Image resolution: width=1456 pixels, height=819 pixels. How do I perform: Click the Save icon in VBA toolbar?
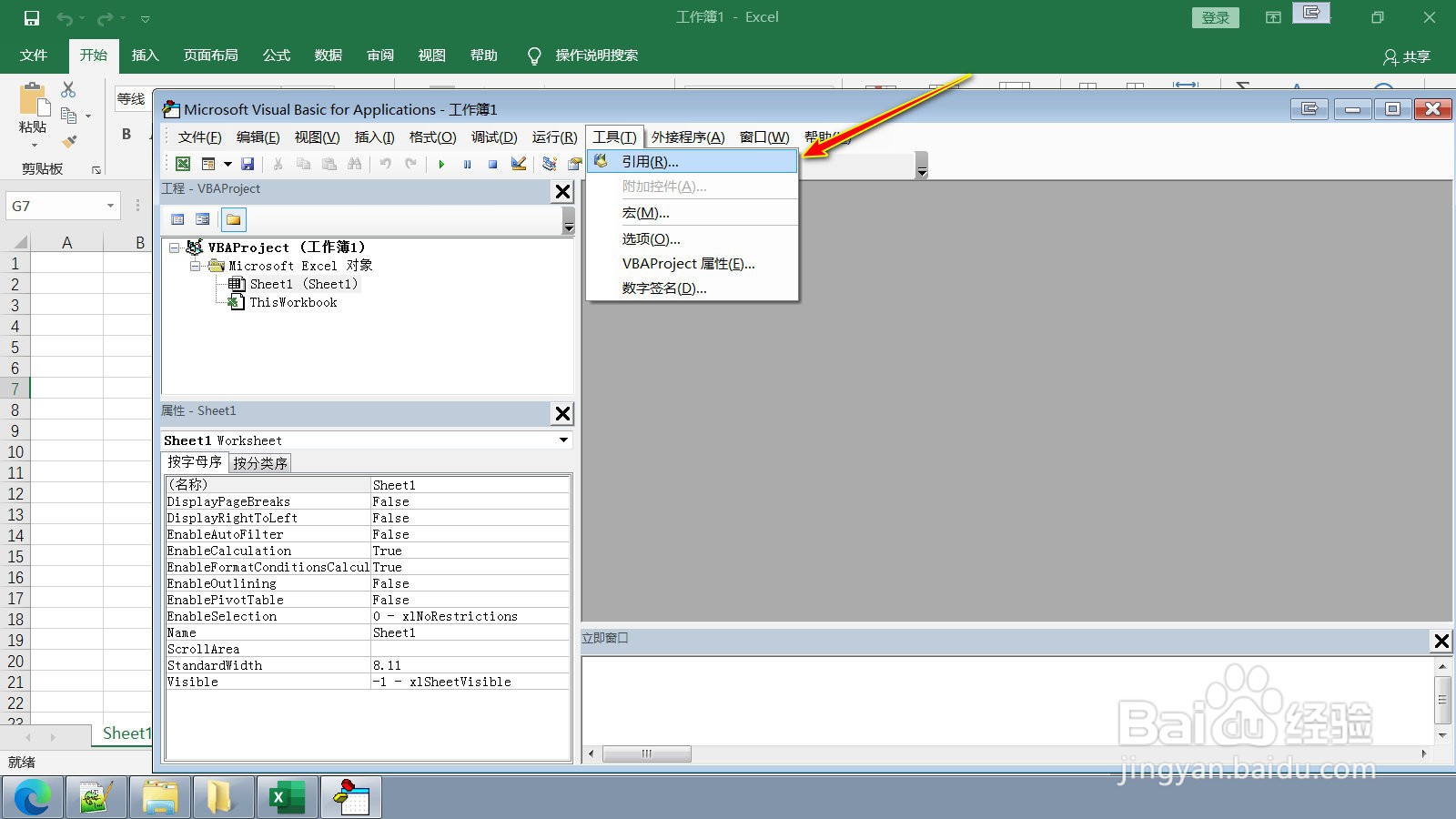248,164
